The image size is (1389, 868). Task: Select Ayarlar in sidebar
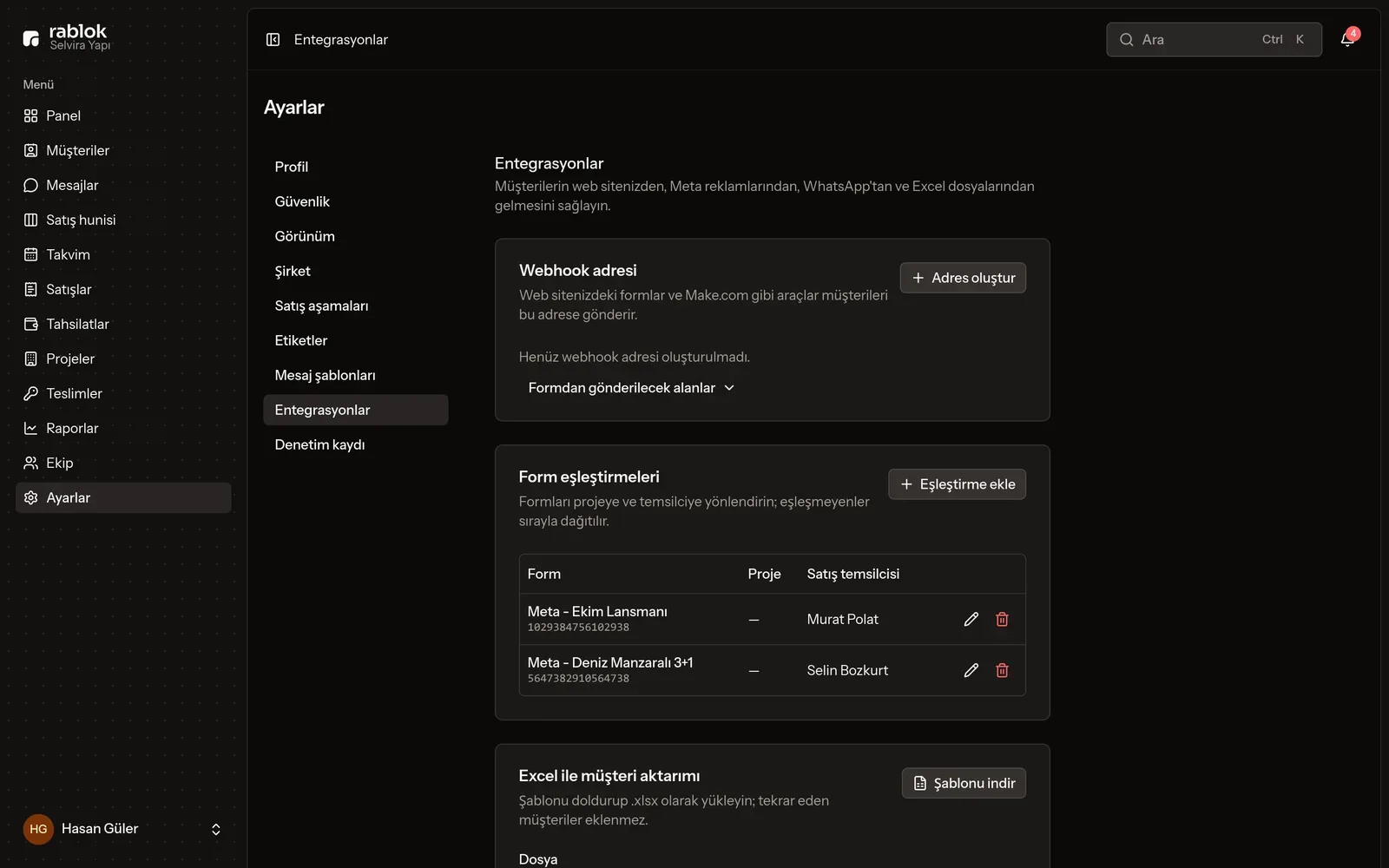(x=123, y=497)
